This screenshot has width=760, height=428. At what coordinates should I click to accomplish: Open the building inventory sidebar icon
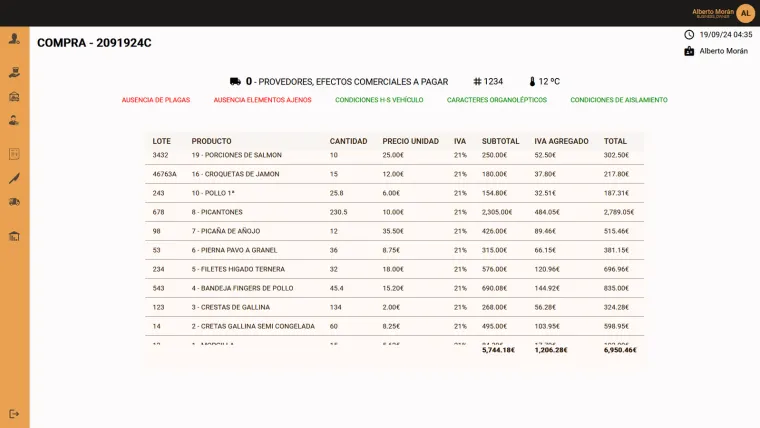(14, 236)
